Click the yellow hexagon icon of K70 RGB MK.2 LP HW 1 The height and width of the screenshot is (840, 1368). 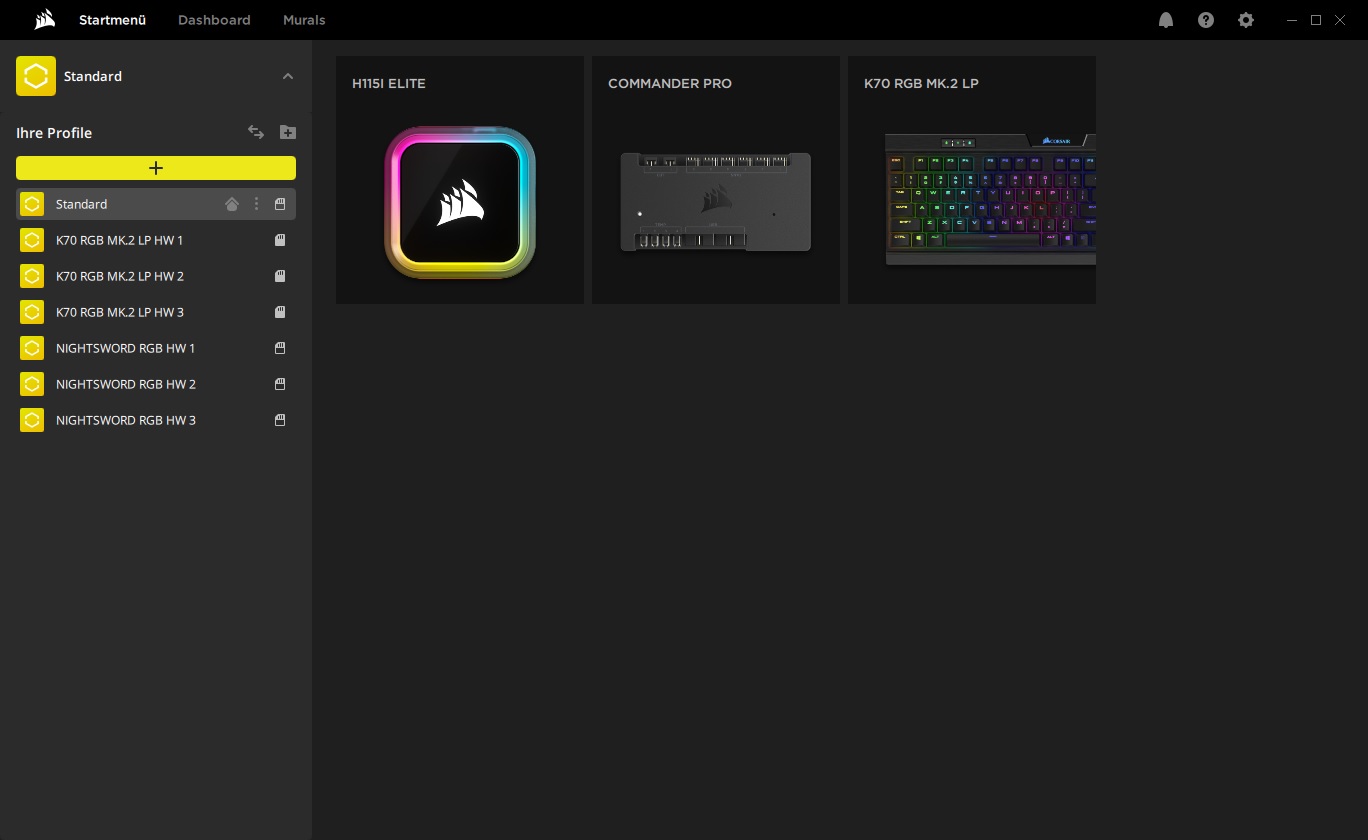32,240
